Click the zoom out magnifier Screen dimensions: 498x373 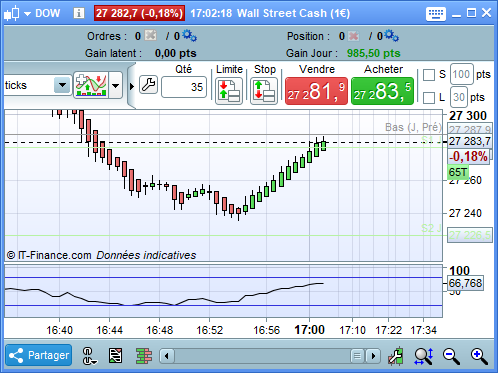(451, 356)
